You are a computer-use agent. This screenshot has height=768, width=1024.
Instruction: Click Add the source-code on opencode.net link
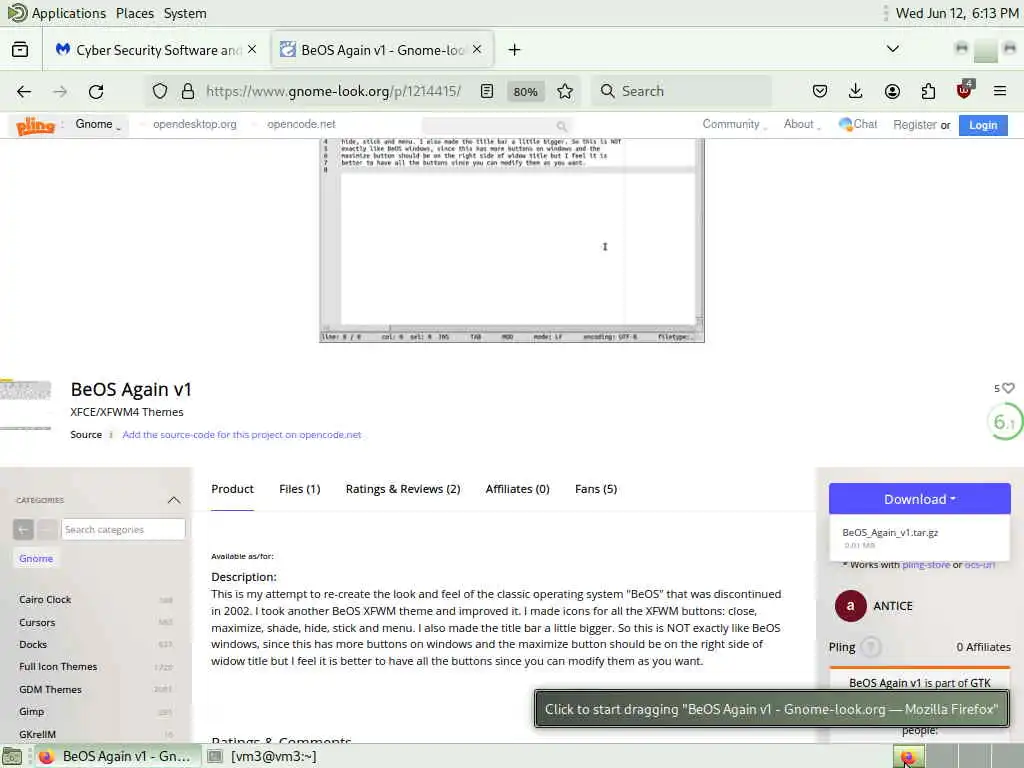pos(242,435)
